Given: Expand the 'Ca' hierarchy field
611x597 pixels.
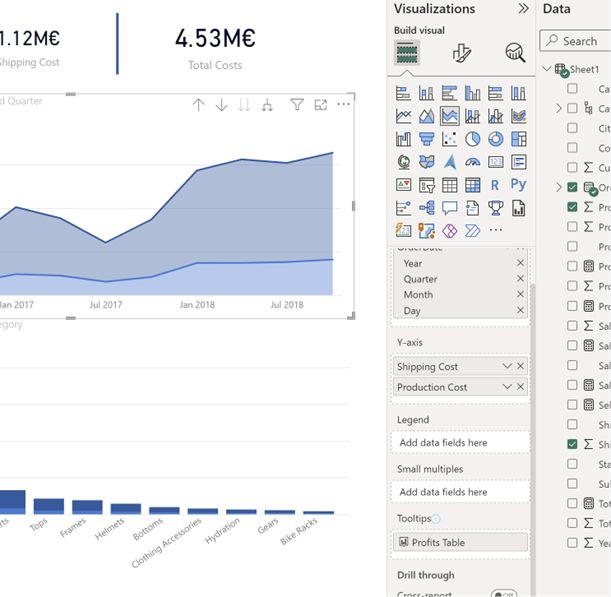Looking at the screenshot, I should [x=559, y=108].
